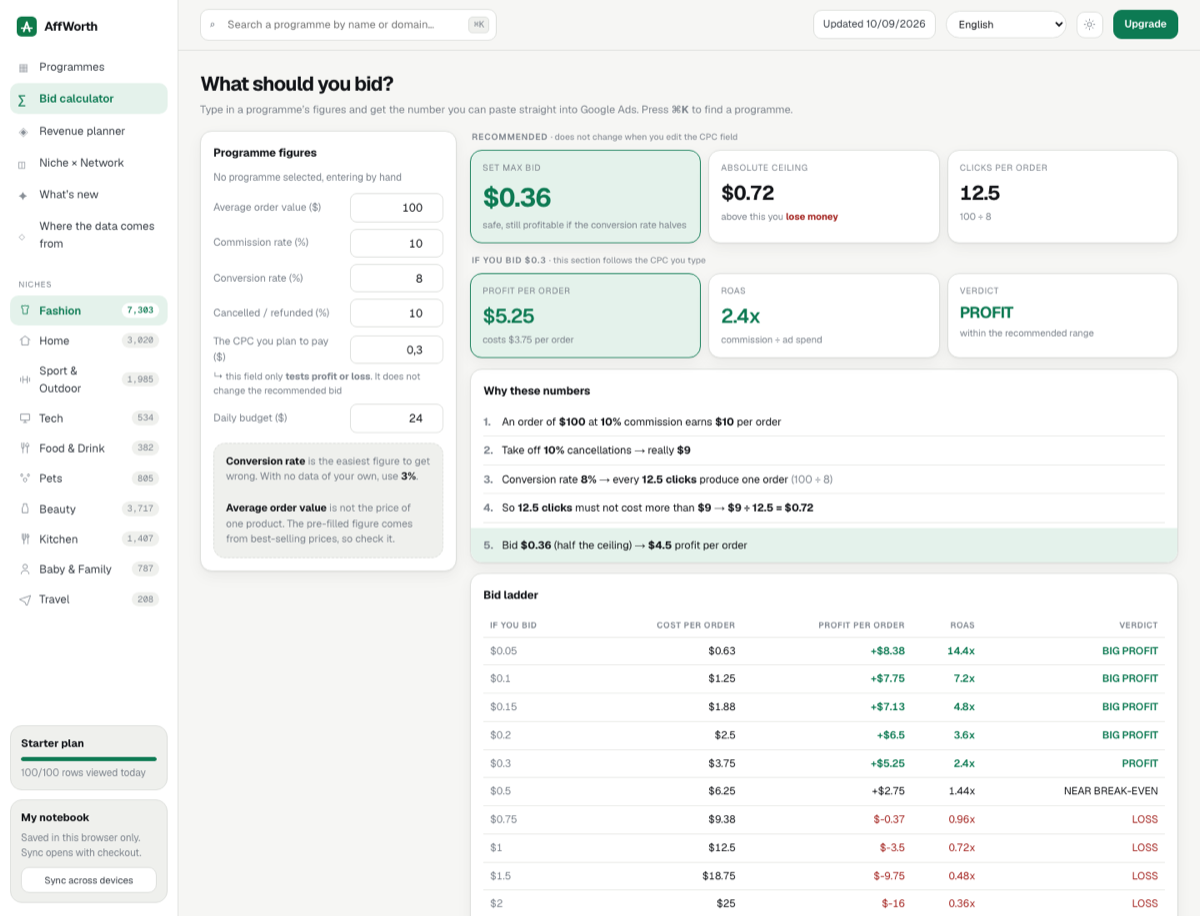Click the Profit per order $5.25 card
The image size is (1200, 916).
585,316
